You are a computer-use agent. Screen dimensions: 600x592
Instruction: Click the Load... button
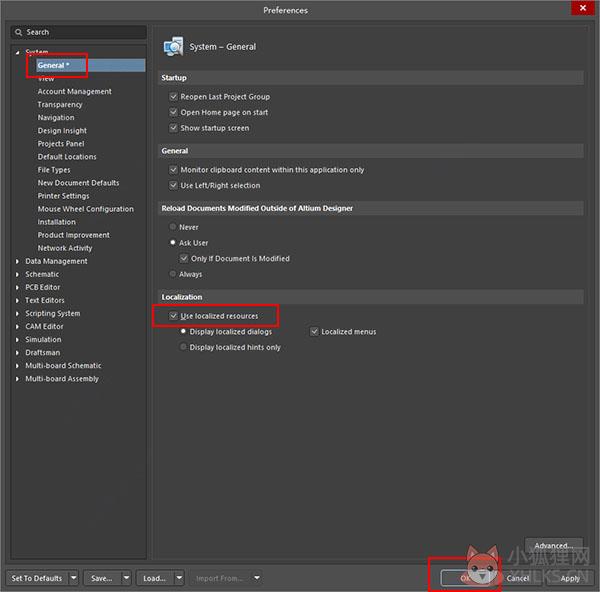pos(155,578)
